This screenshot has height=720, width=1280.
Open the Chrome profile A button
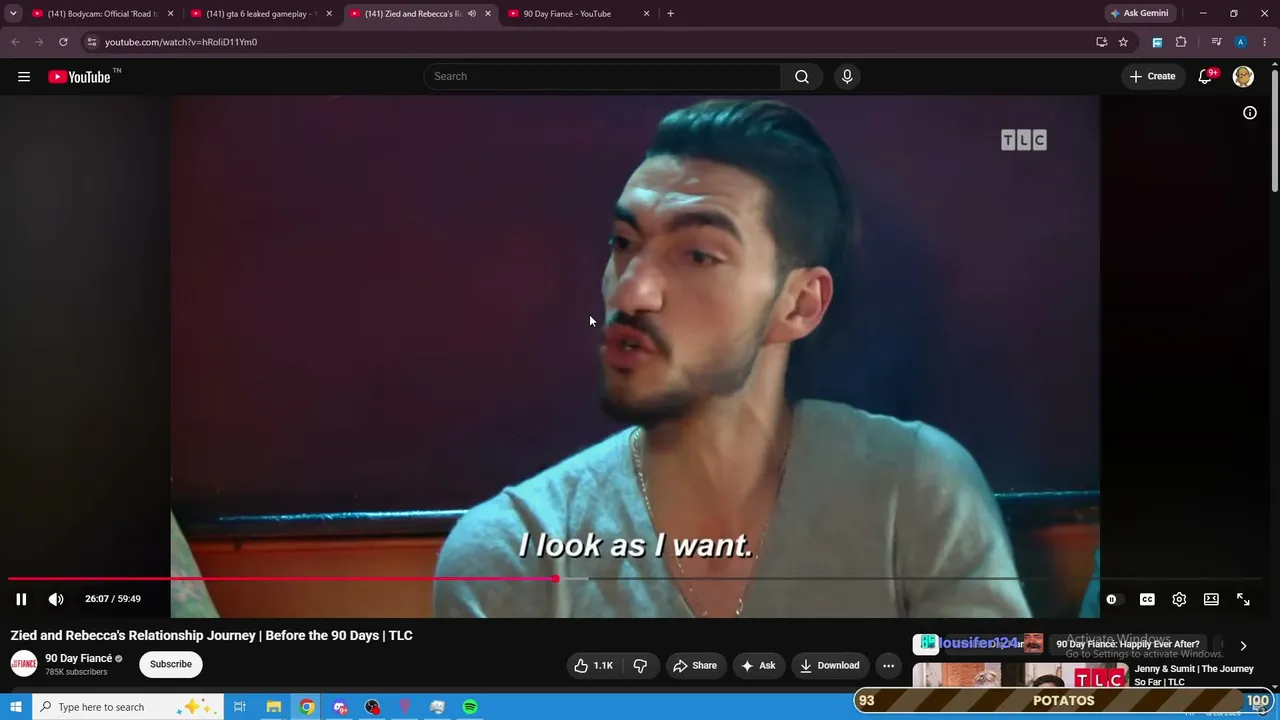[x=1241, y=42]
